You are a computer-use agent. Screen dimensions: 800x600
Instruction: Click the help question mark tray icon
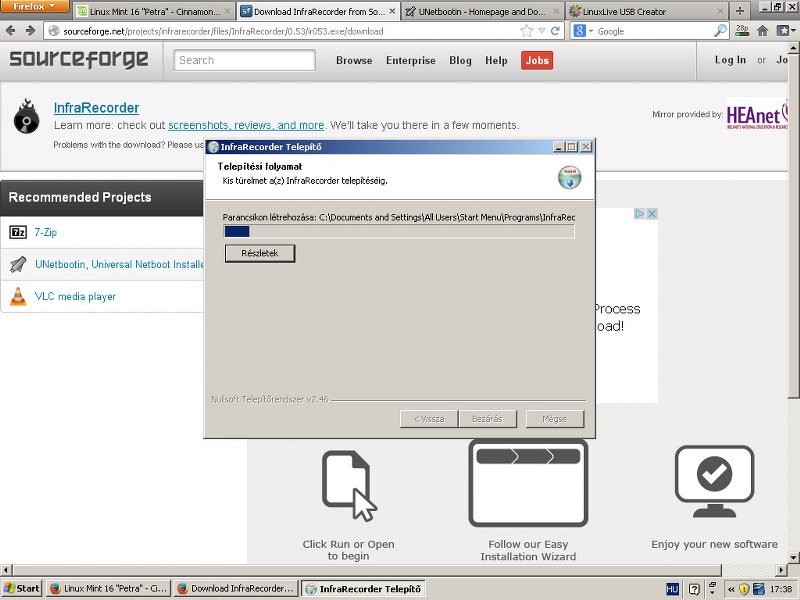point(694,589)
